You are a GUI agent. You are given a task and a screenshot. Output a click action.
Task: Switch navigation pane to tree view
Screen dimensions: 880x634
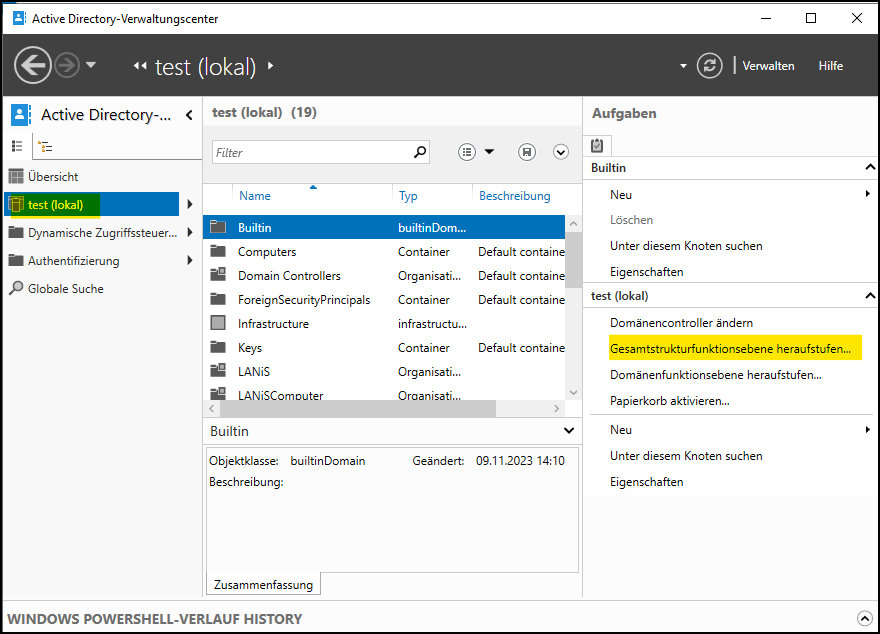tap(45, 147)
